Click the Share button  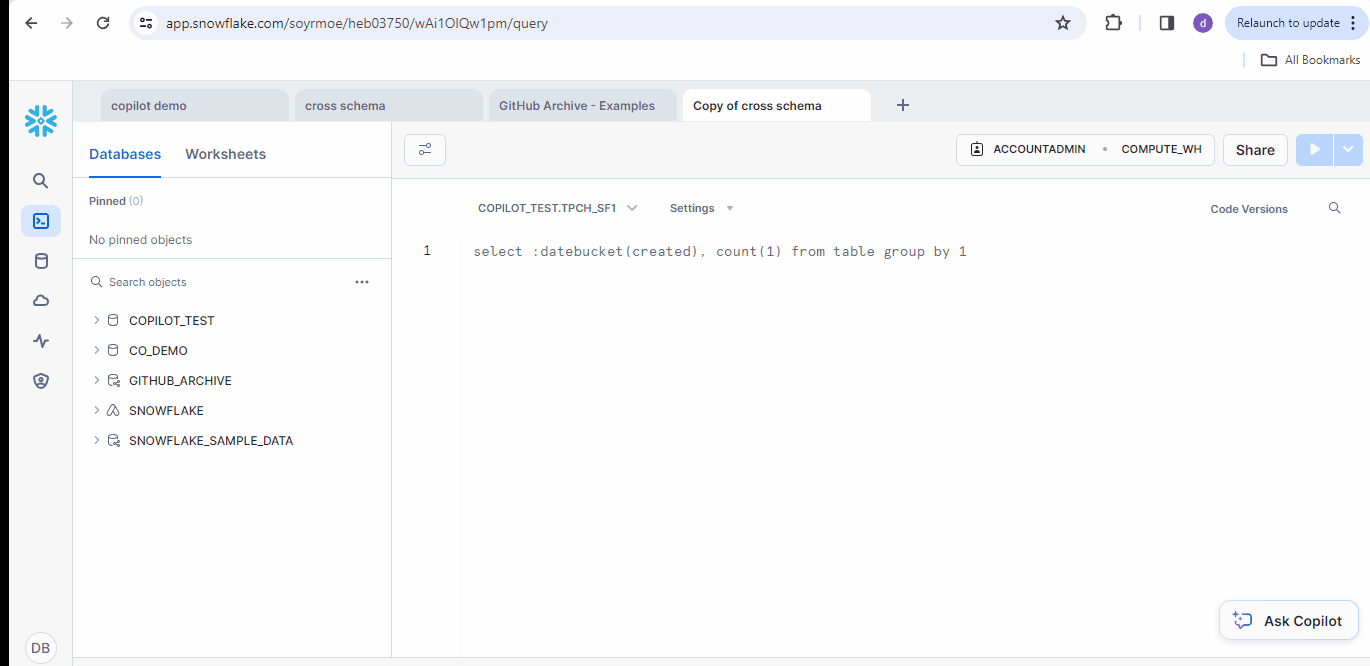1255,150
